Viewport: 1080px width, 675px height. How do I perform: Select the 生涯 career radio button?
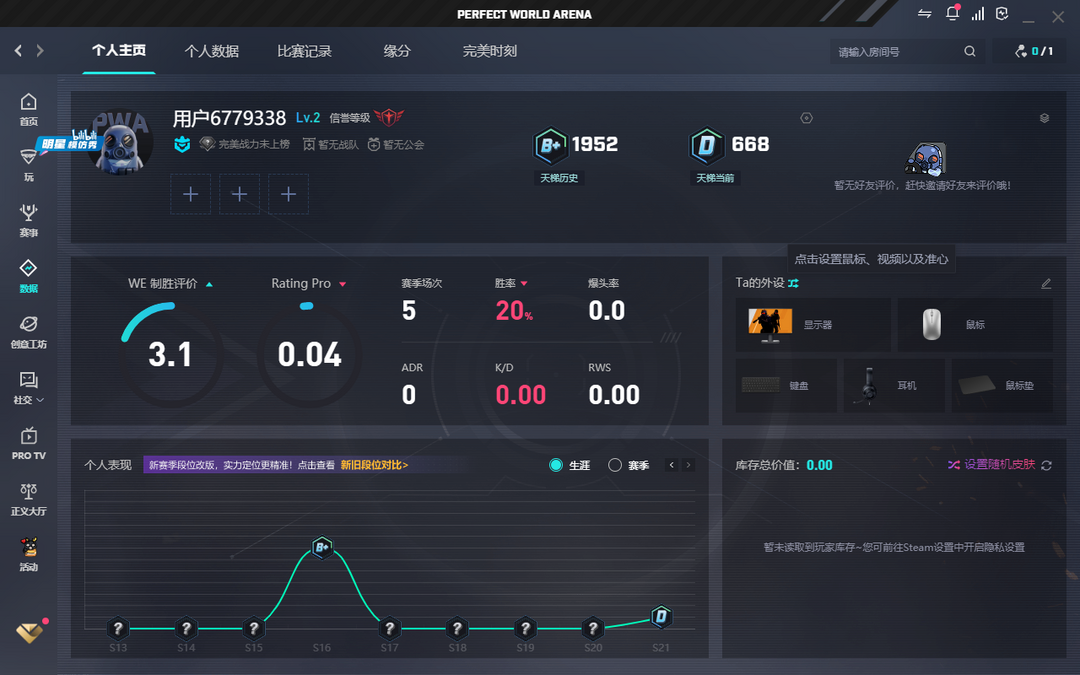pos(556,465)
